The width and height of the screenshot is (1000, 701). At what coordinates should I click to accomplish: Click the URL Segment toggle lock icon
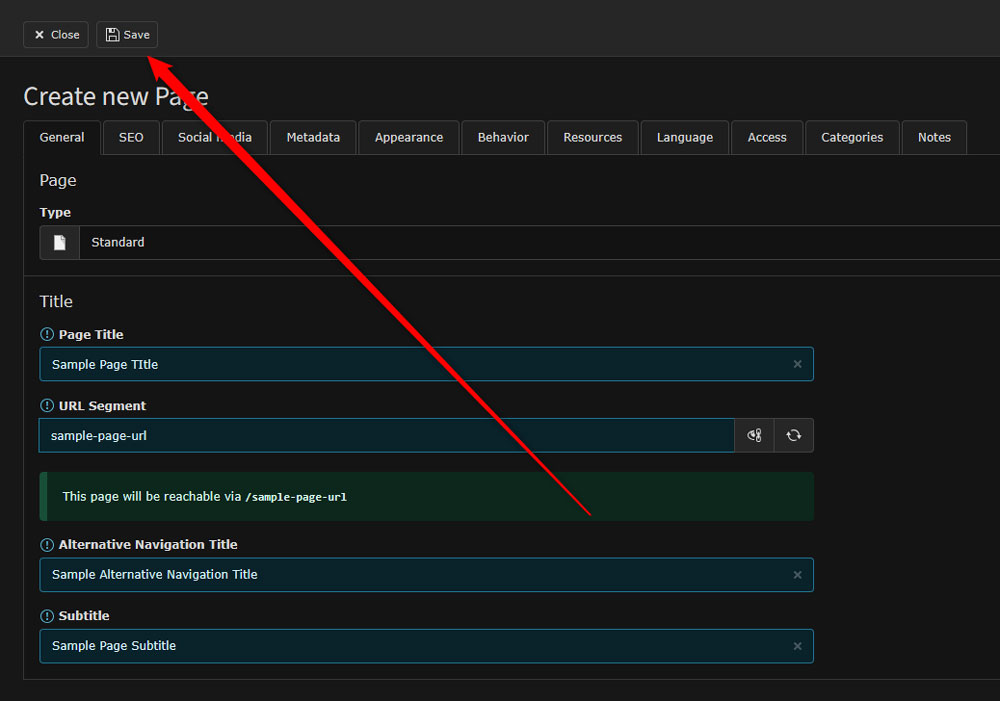pyautogui.click(x=755, y=436)
